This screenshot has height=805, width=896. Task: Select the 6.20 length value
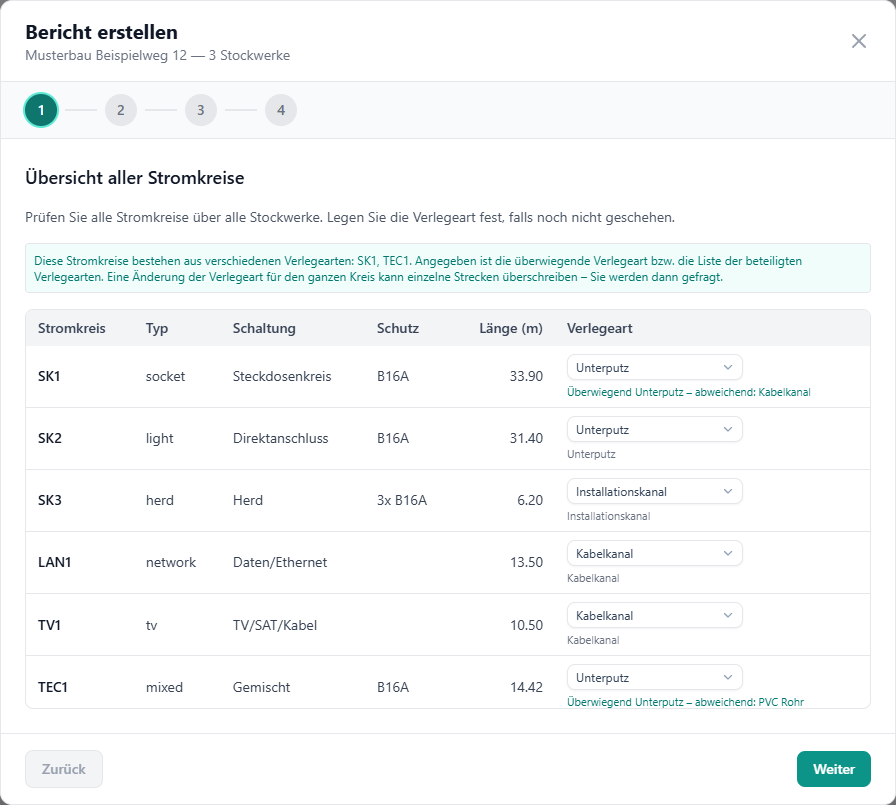click(x=530, y=500)
